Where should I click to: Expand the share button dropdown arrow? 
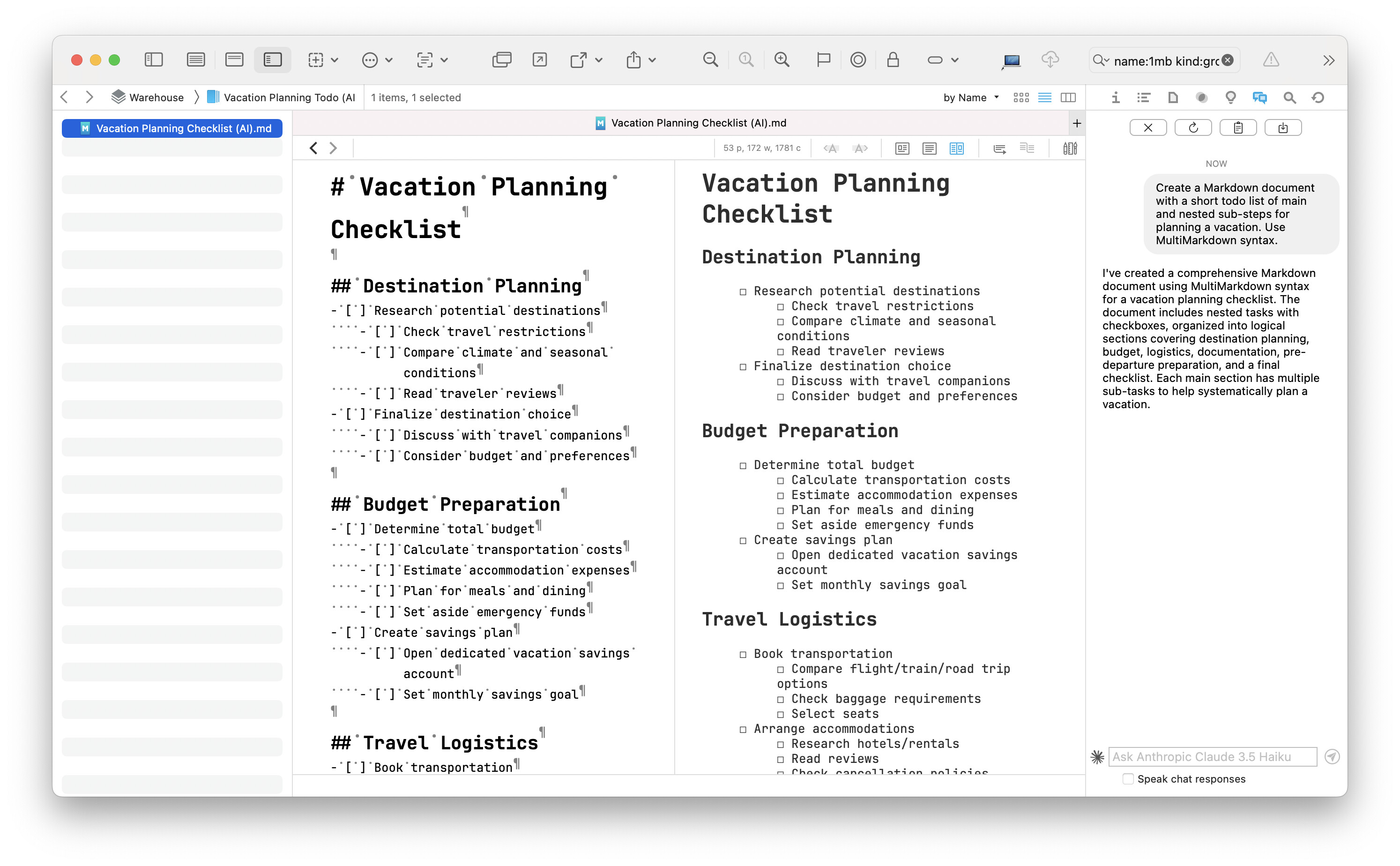(652, 60)
